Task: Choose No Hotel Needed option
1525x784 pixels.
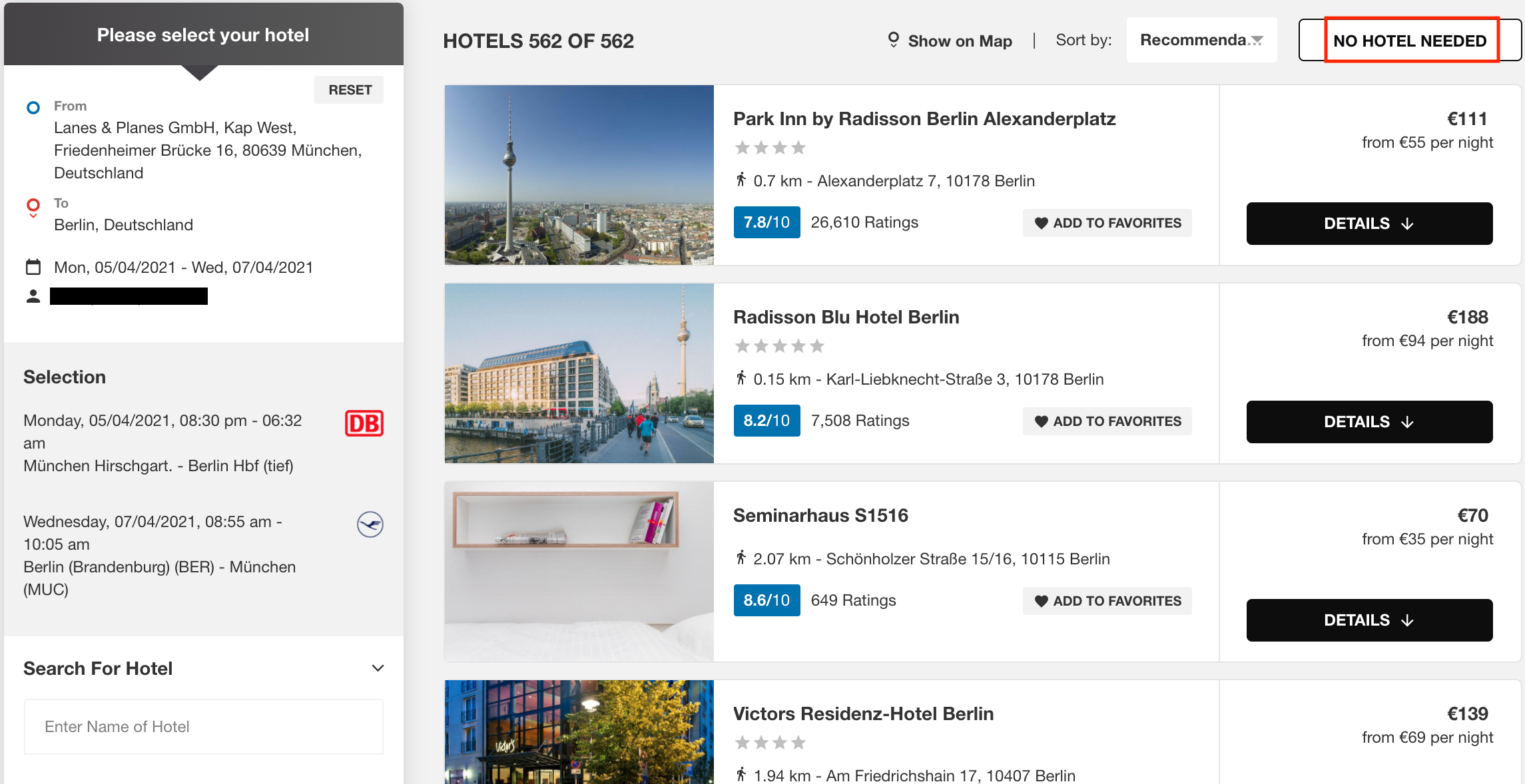Action: (x=1410, y=41)
